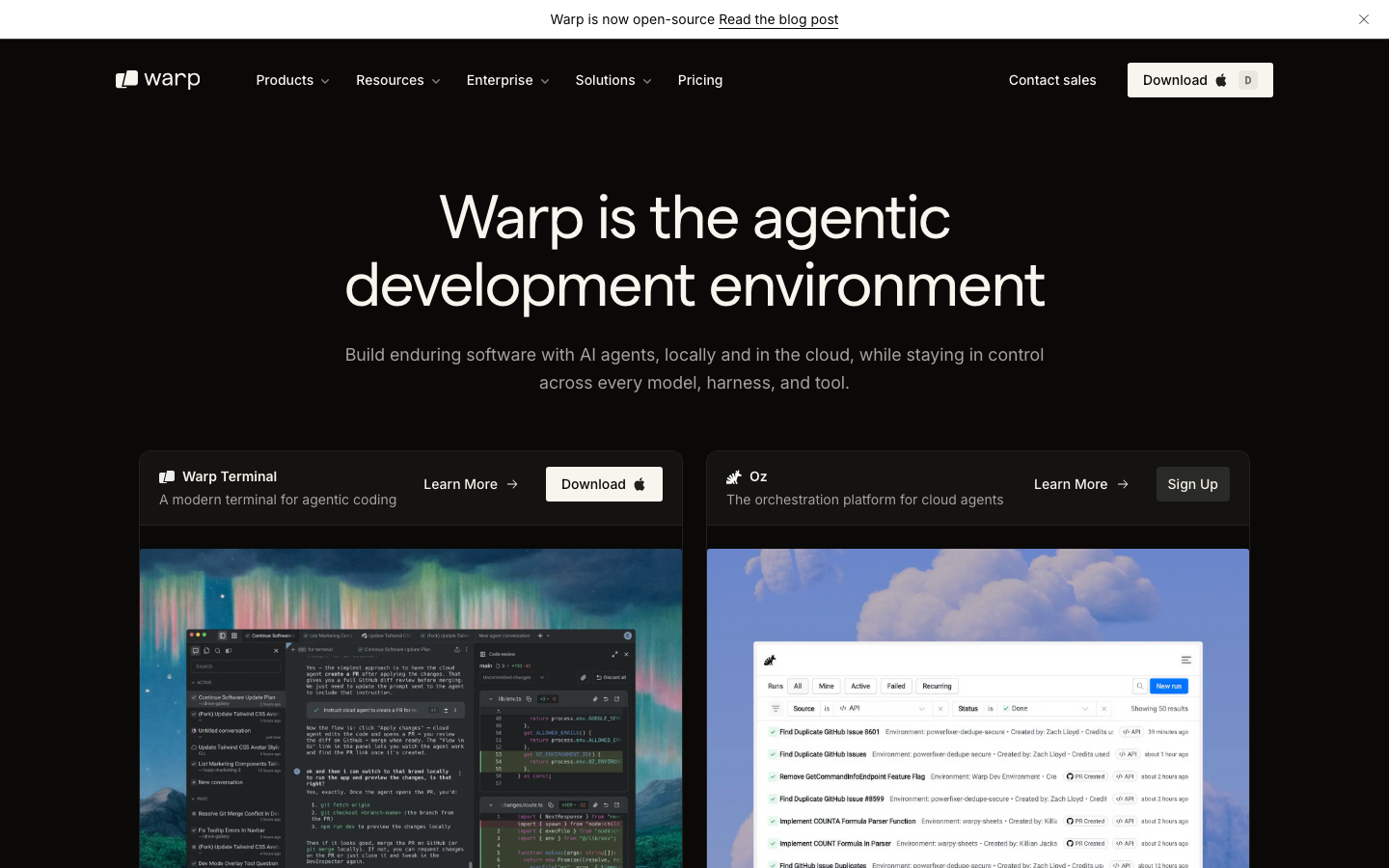Expand the Code review panel to full size

(x=614, y=654)
